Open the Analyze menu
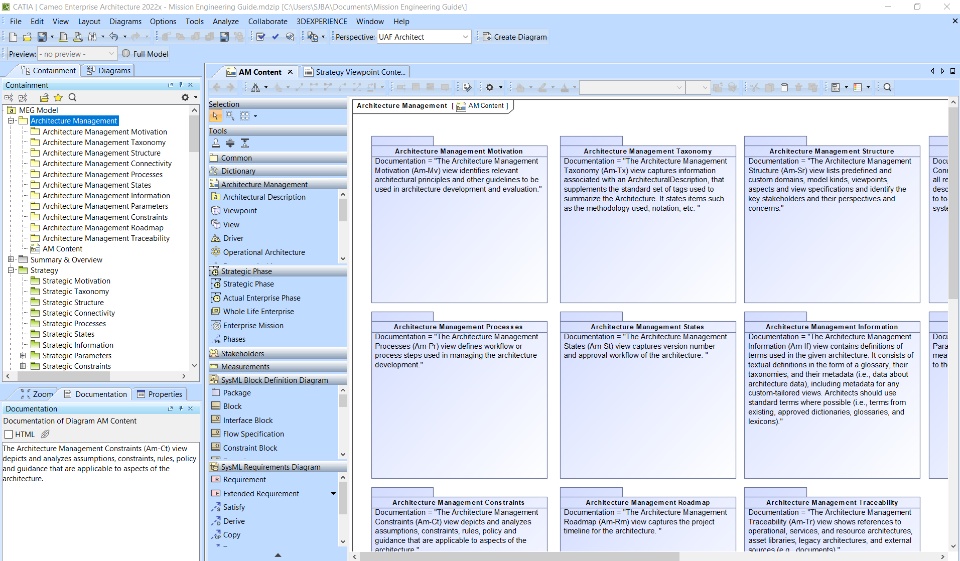This screenshot has width=960, height=561. (x=225, y=21)
